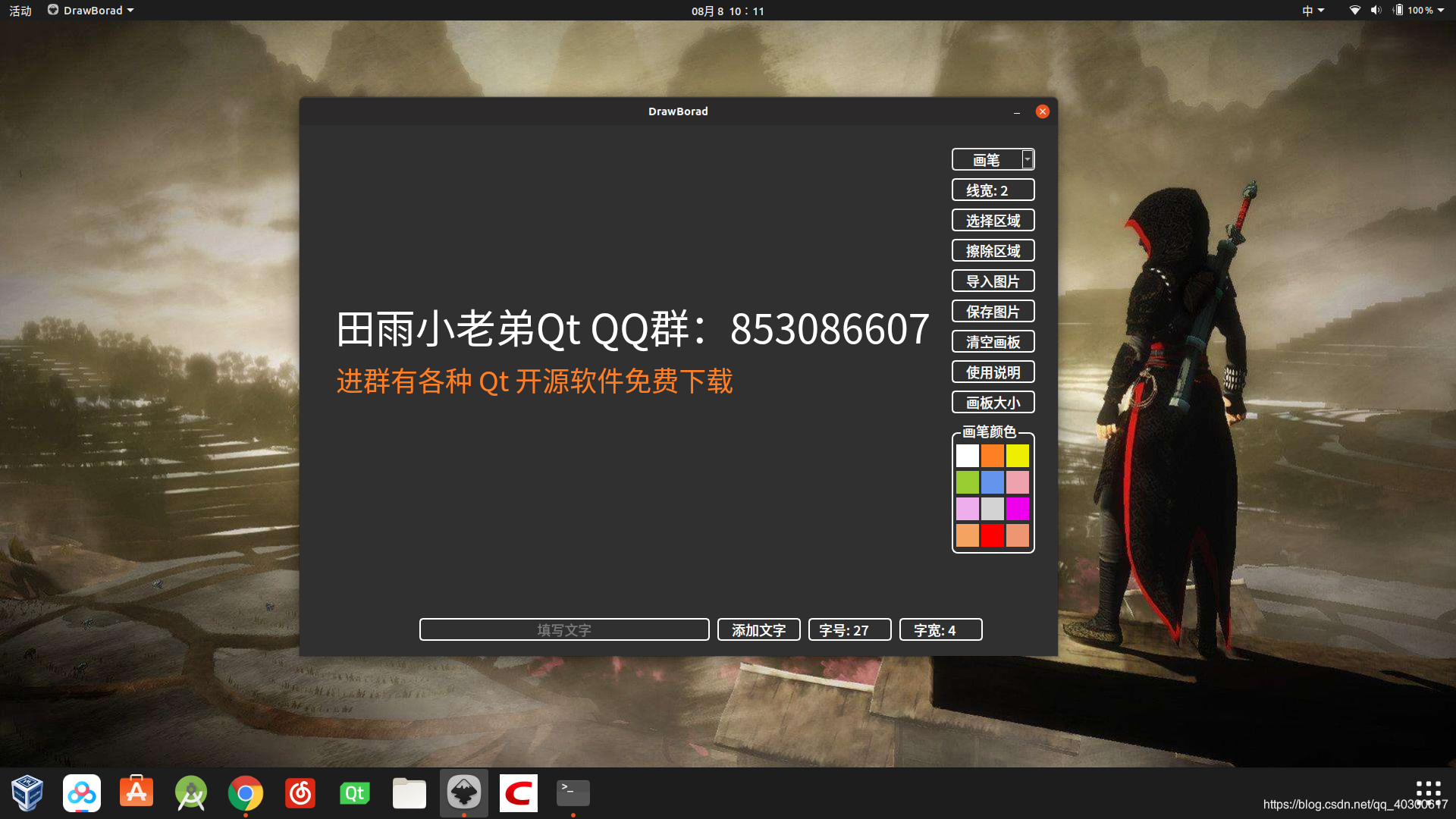Pick the light violet pen color
The width and height of the screenshot is (1456, 819).
(x=967, y=508)
